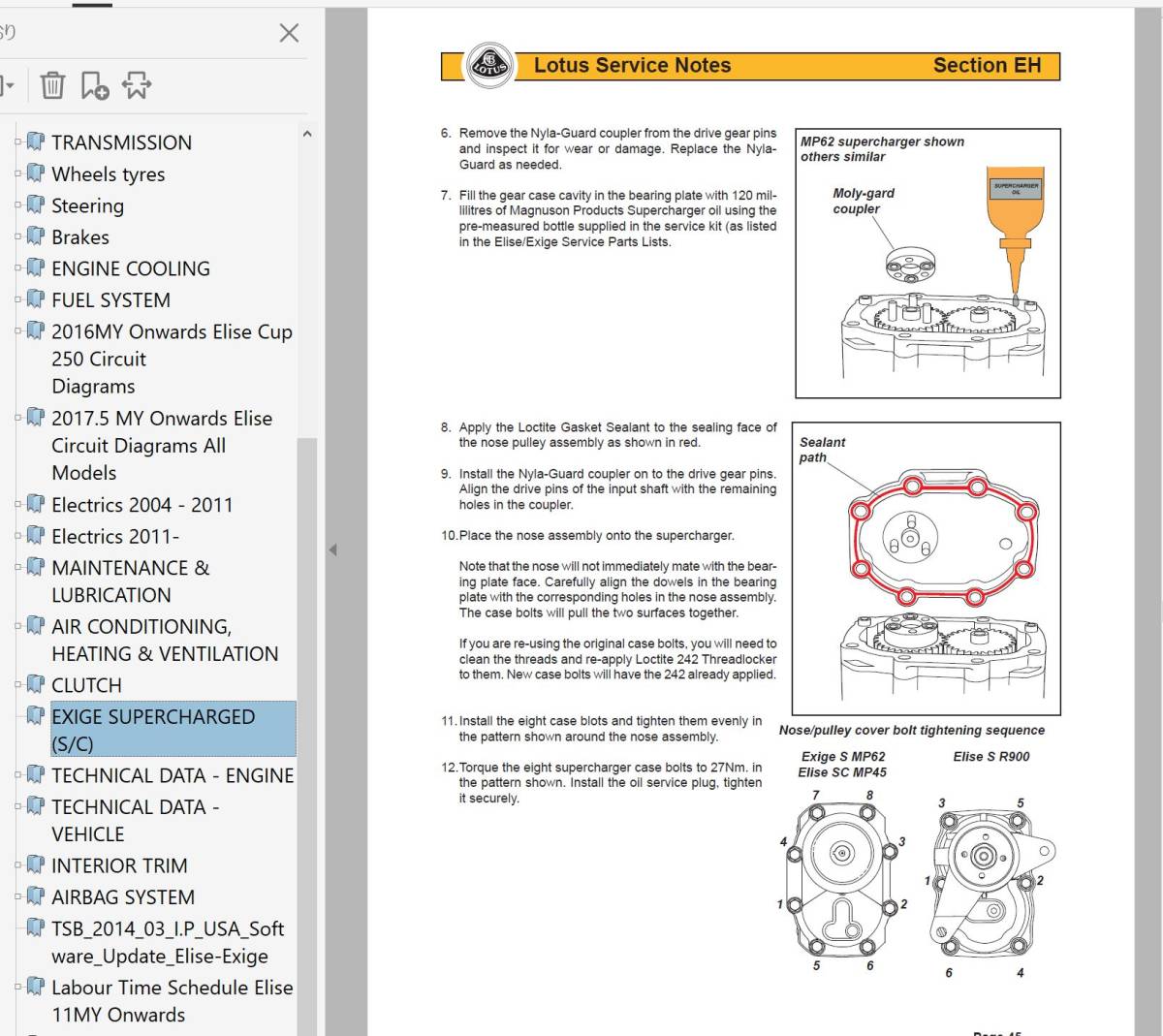
Task: Click the Sealant path diagram image
Action: tap(927, 568)
